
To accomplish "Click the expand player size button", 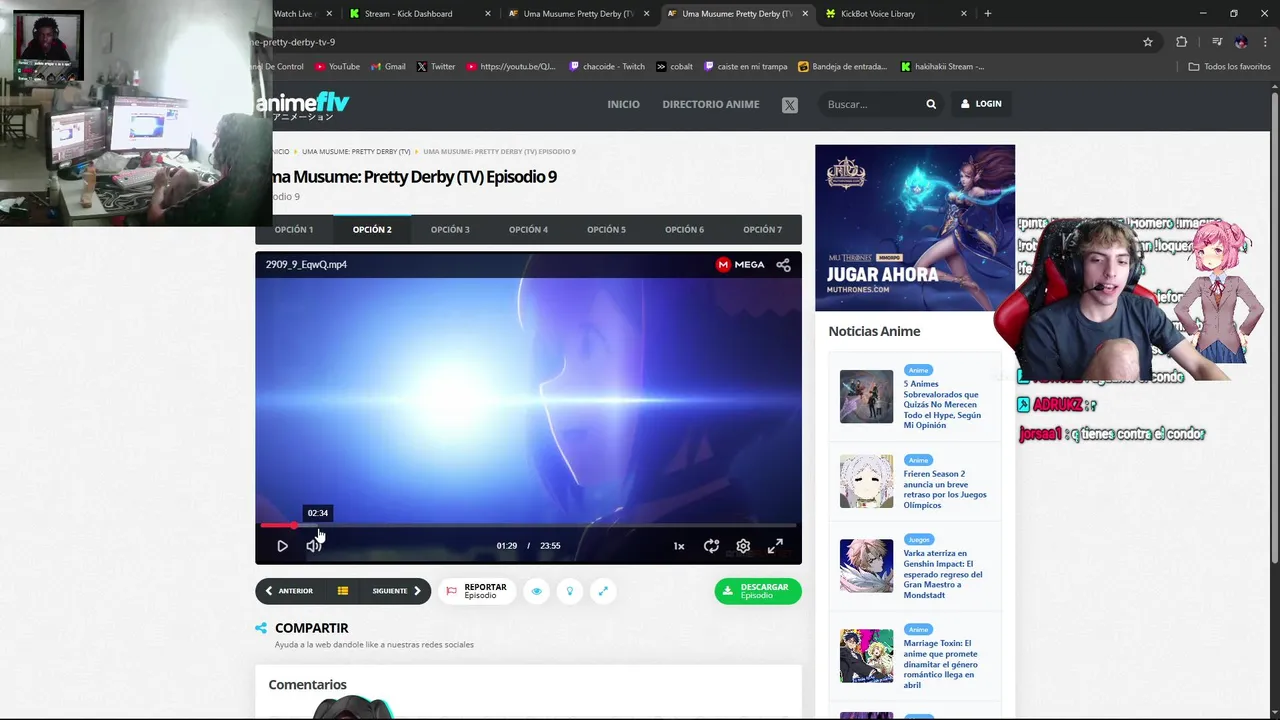I will point(603,591).
